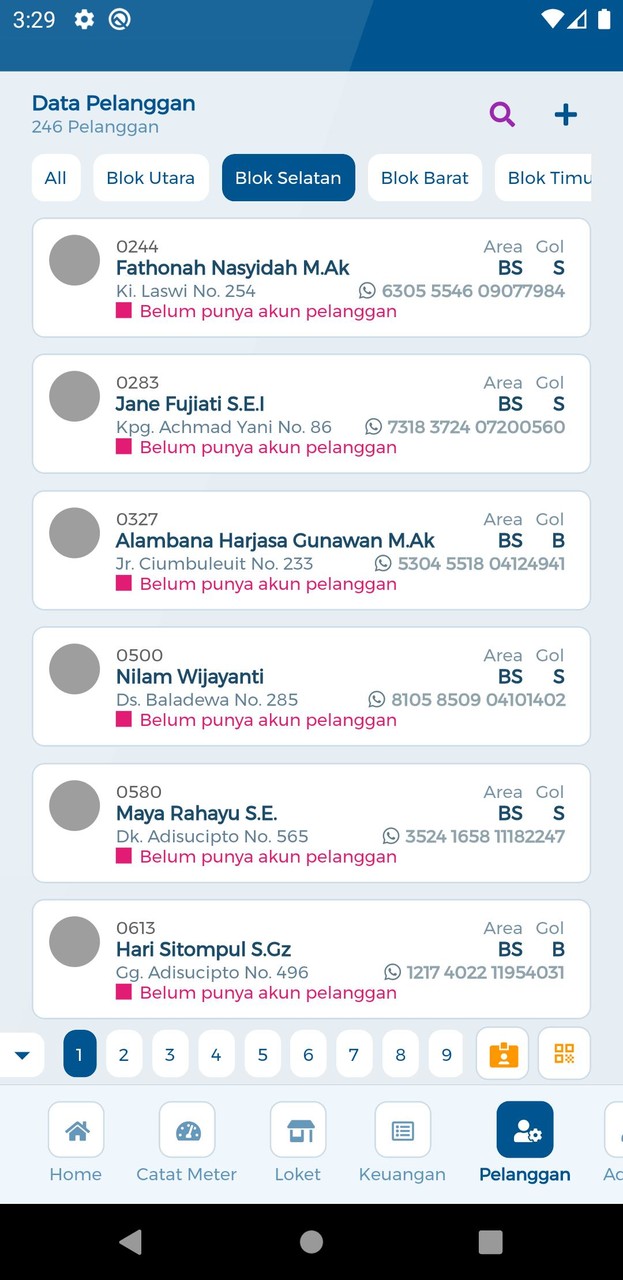623x1280 pixels.
Task: Open page 9 in pagination
Action: point(446,1053)
